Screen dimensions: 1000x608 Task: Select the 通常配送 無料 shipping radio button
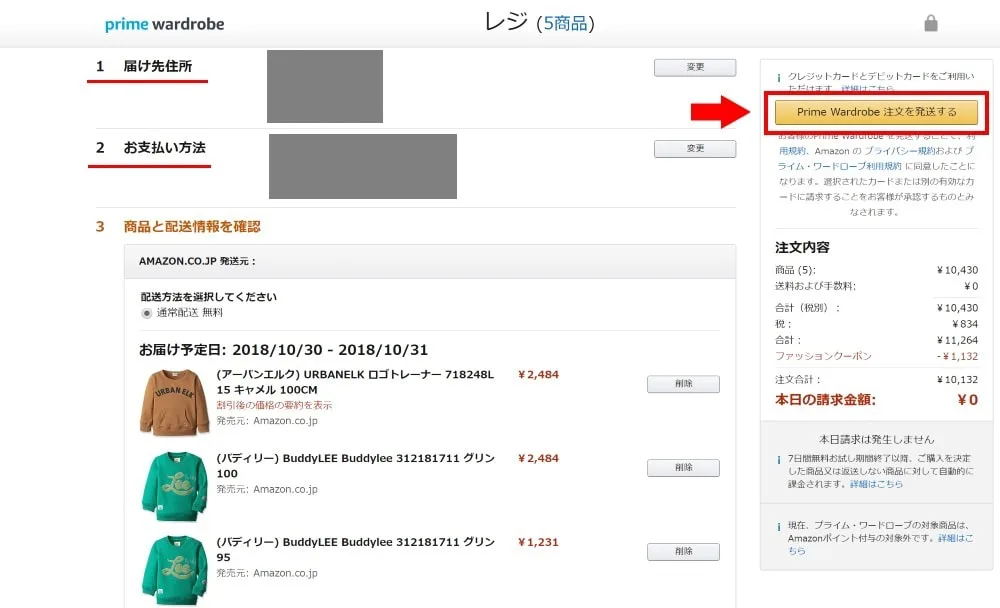147,313
